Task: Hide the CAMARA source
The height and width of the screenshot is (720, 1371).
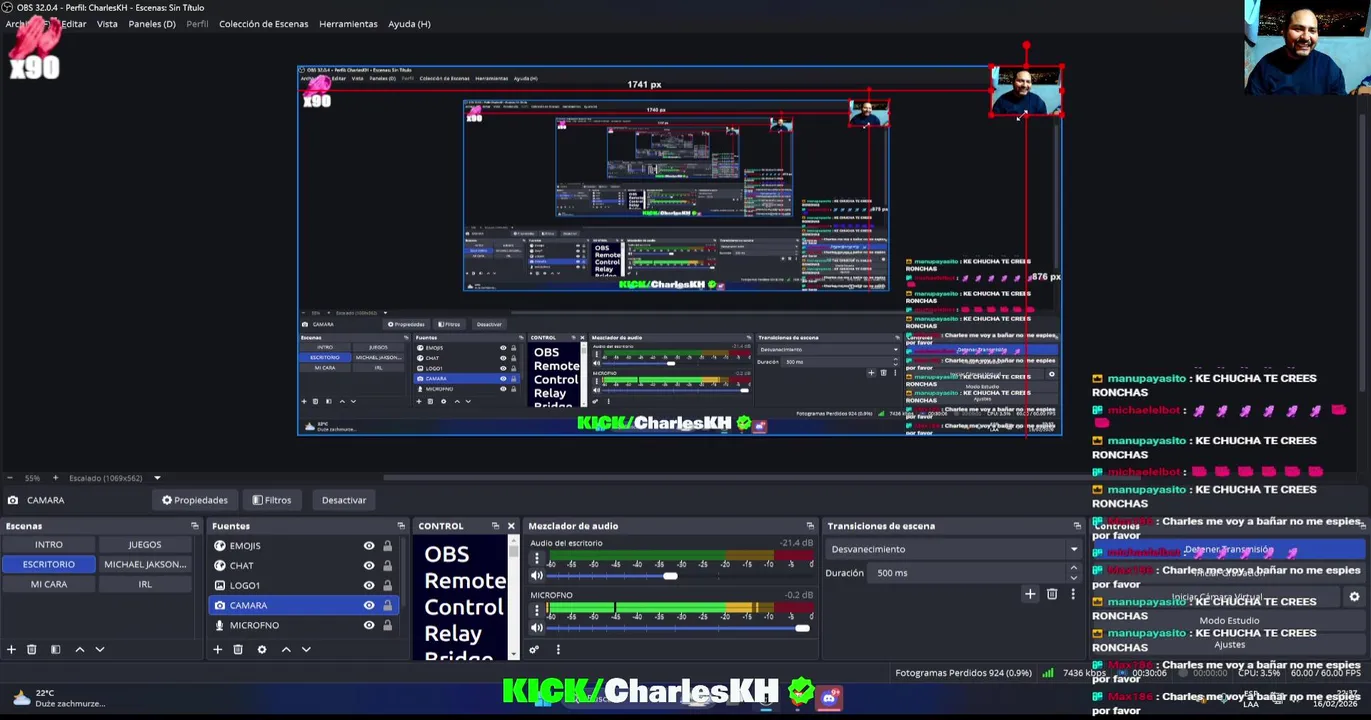Action: point(369,606)
